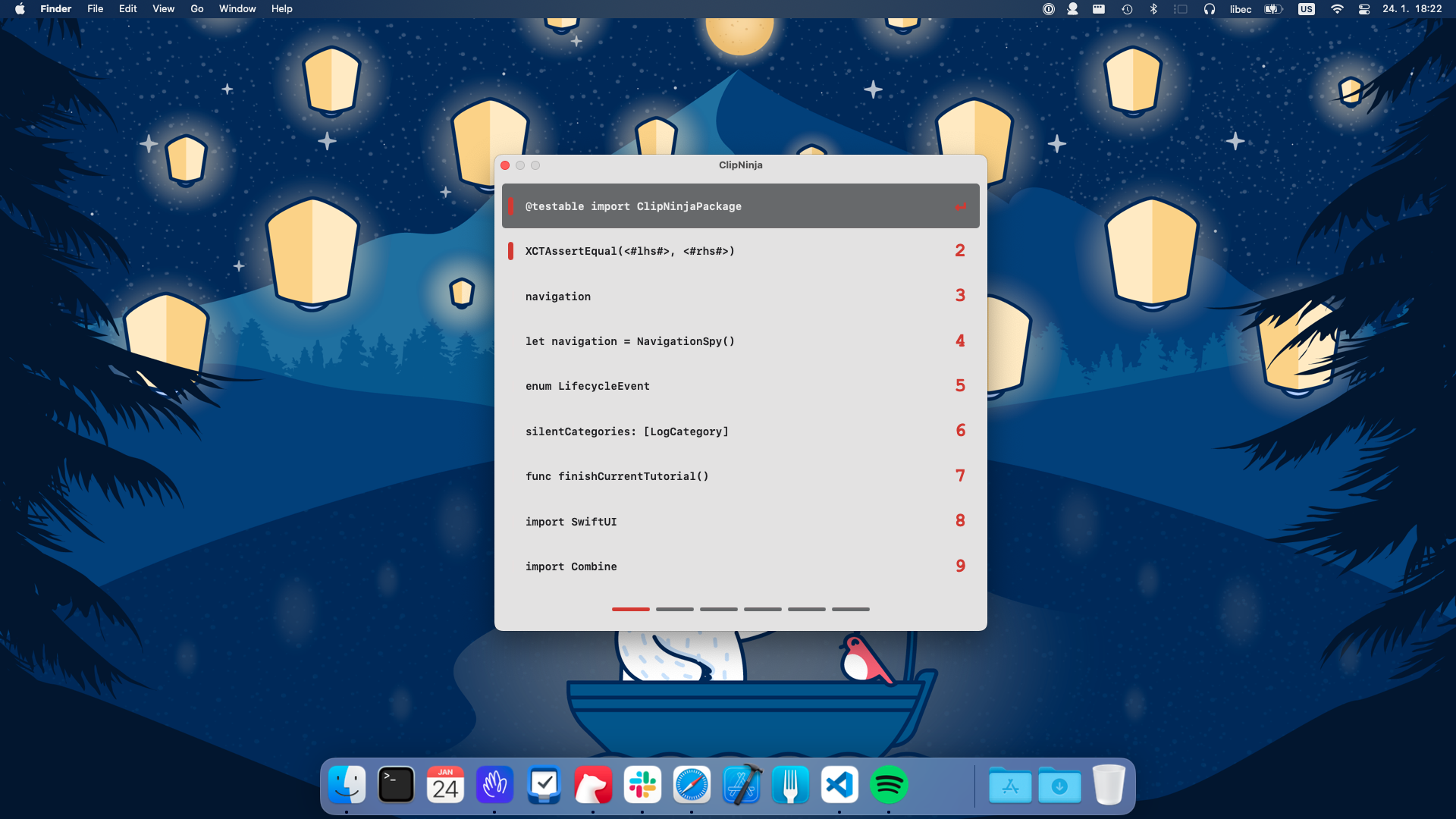Open Slack from the Dock

(643, 785)
